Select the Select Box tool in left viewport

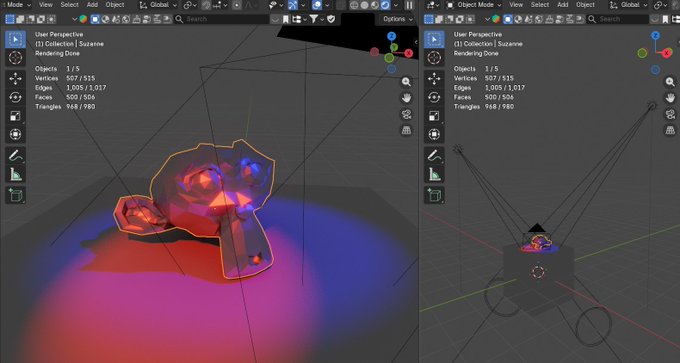point(15,39)
